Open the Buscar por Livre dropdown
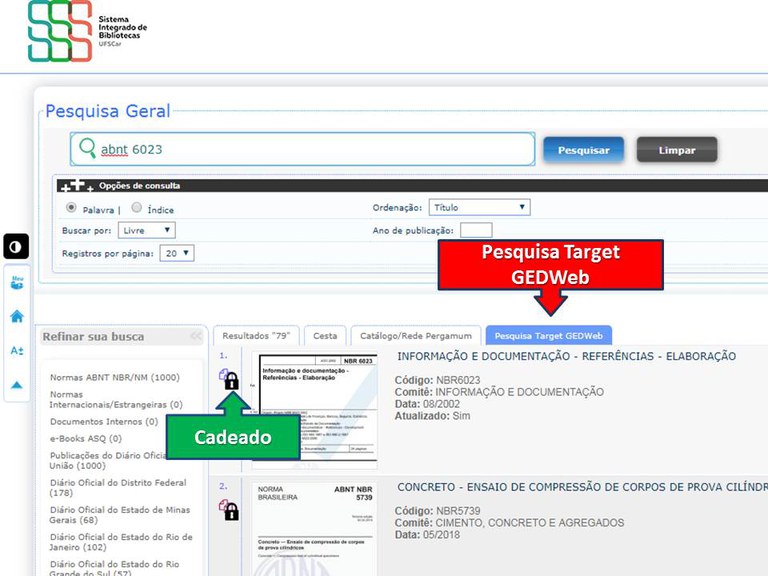Screen dimensions: 768x576 point(147,230)
